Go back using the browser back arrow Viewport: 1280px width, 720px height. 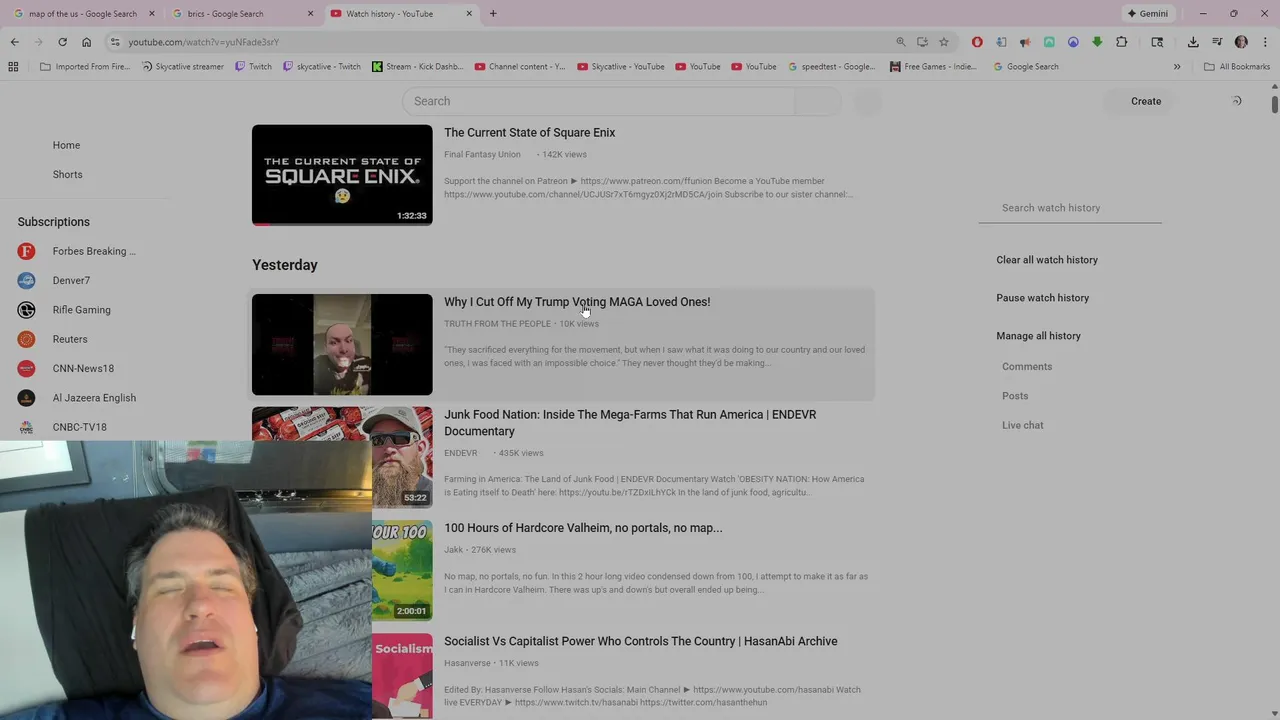tap(14, 42)
